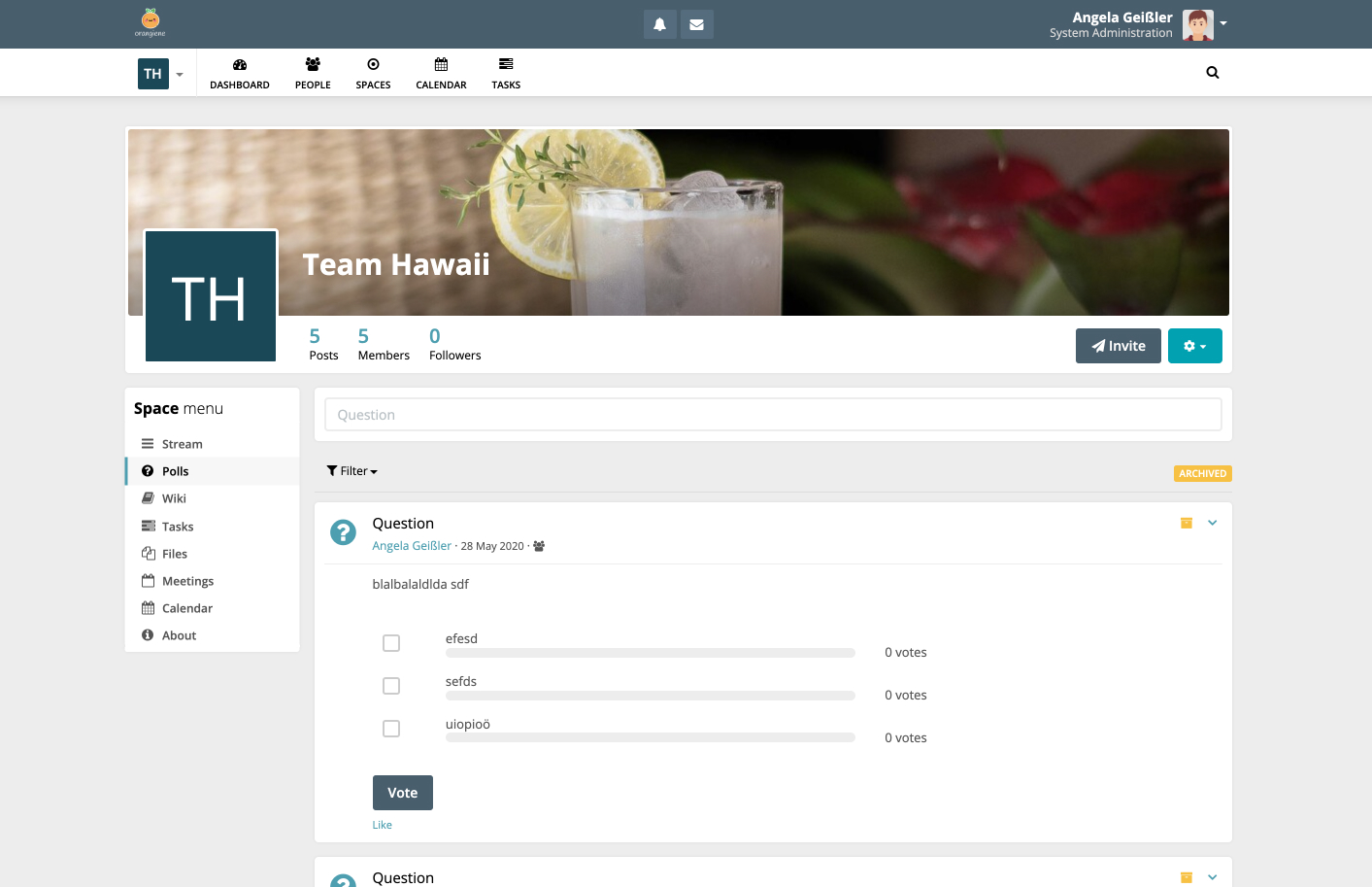Open Angela Geißler author link
The image size is (1372, 887).
[x=412, y=546]
